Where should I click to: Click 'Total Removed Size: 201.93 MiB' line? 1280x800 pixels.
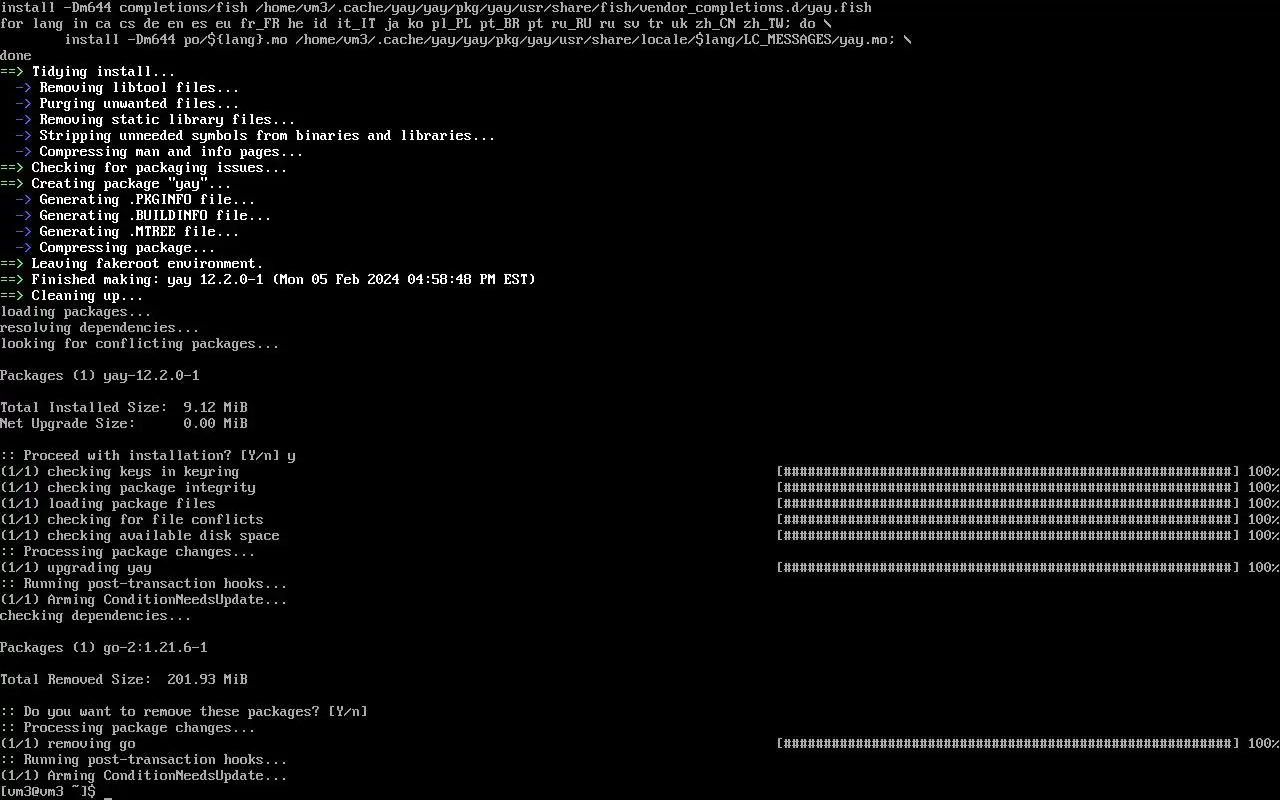(x=124, y=680)
